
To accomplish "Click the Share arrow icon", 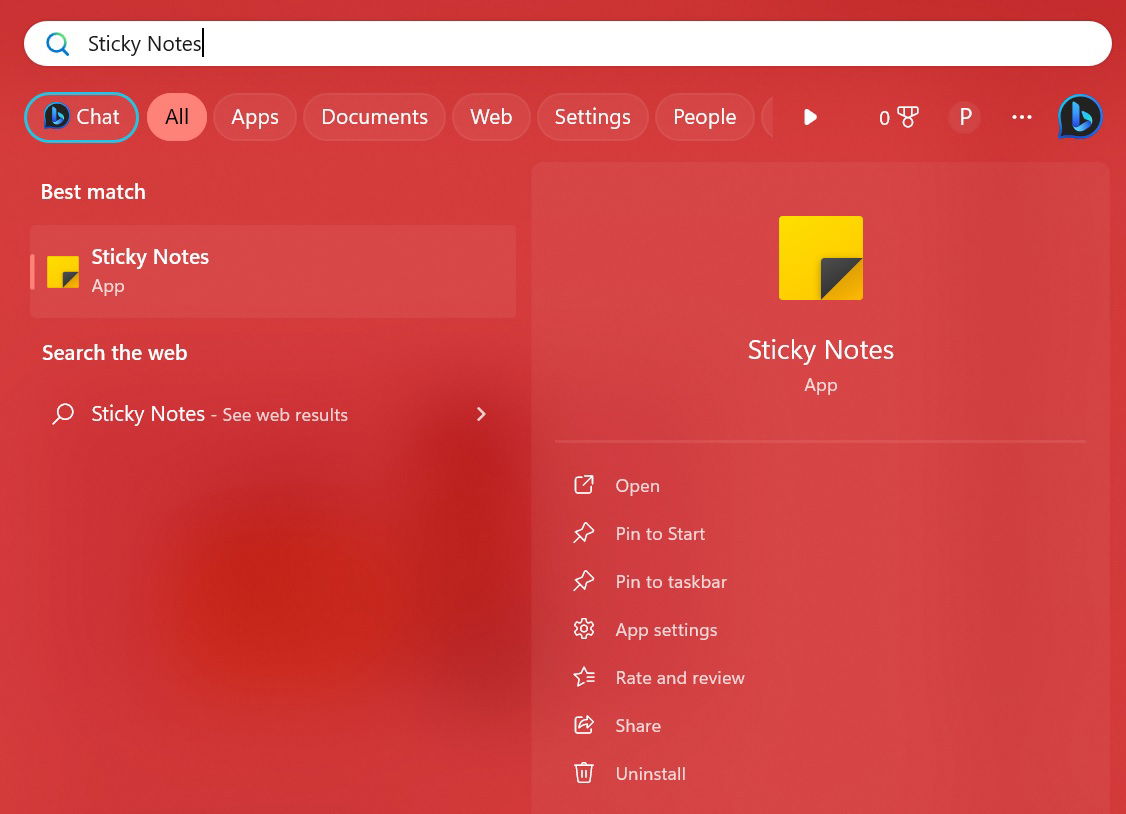I will (584, 726).
